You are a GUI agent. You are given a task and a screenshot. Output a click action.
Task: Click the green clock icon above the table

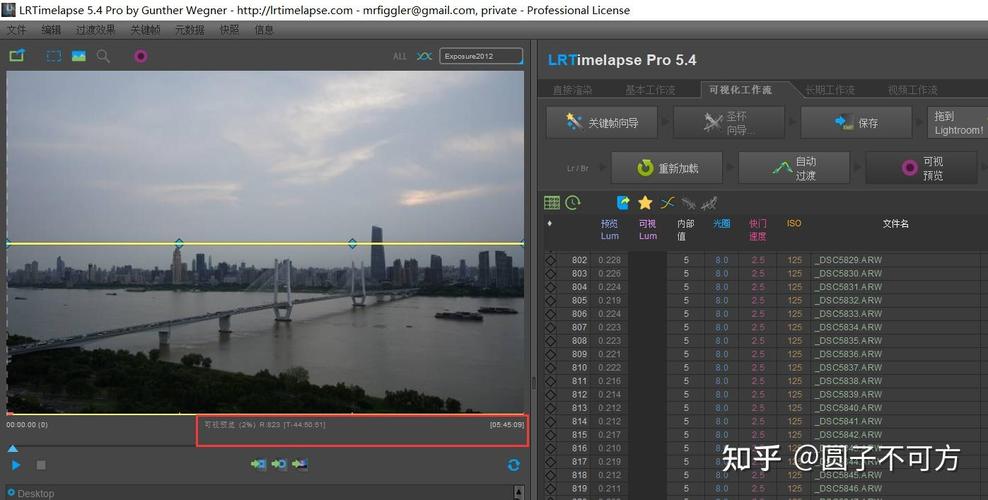point(573,203)
